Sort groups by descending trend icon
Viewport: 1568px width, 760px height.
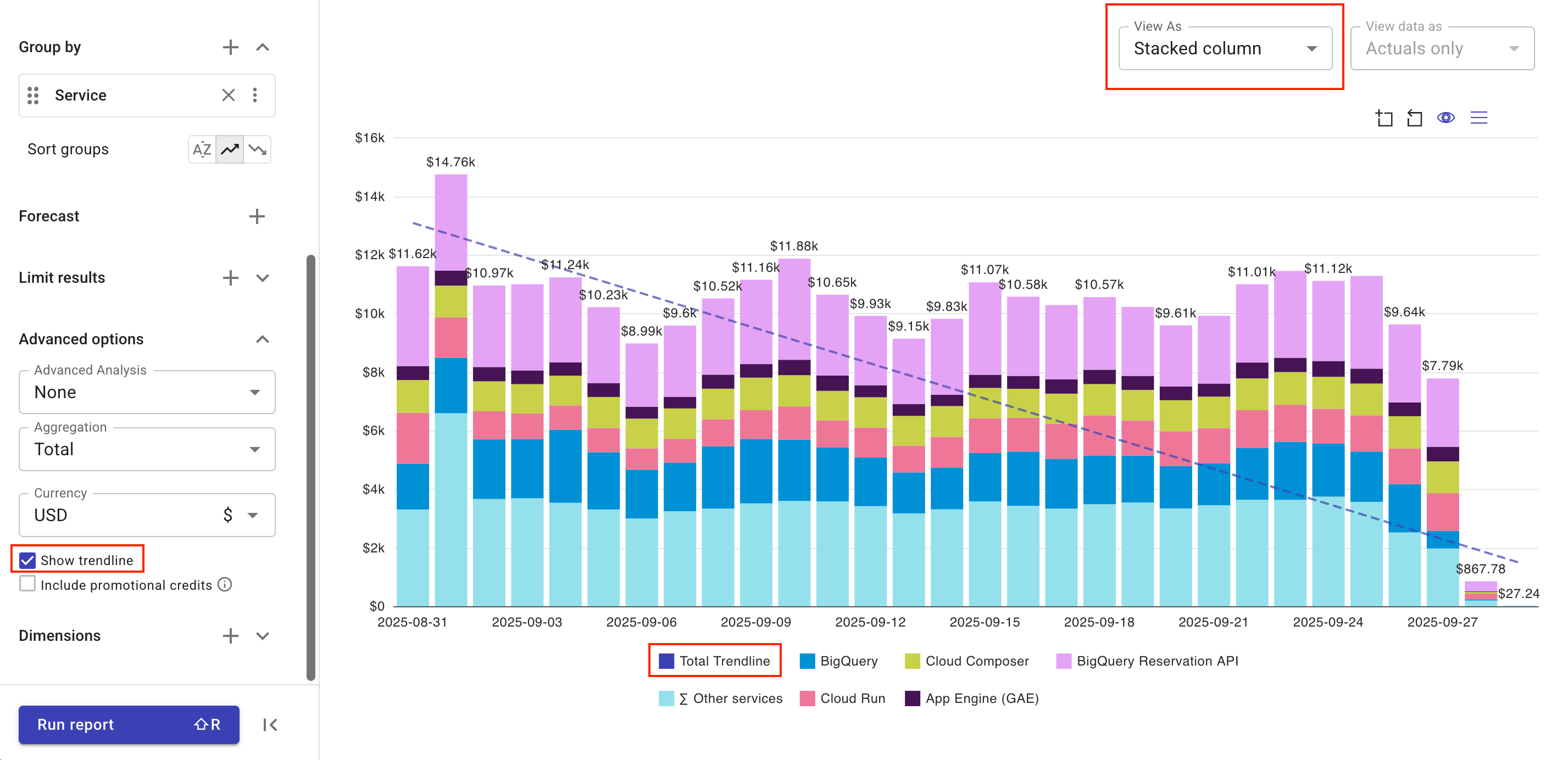[x=258, y=149]
